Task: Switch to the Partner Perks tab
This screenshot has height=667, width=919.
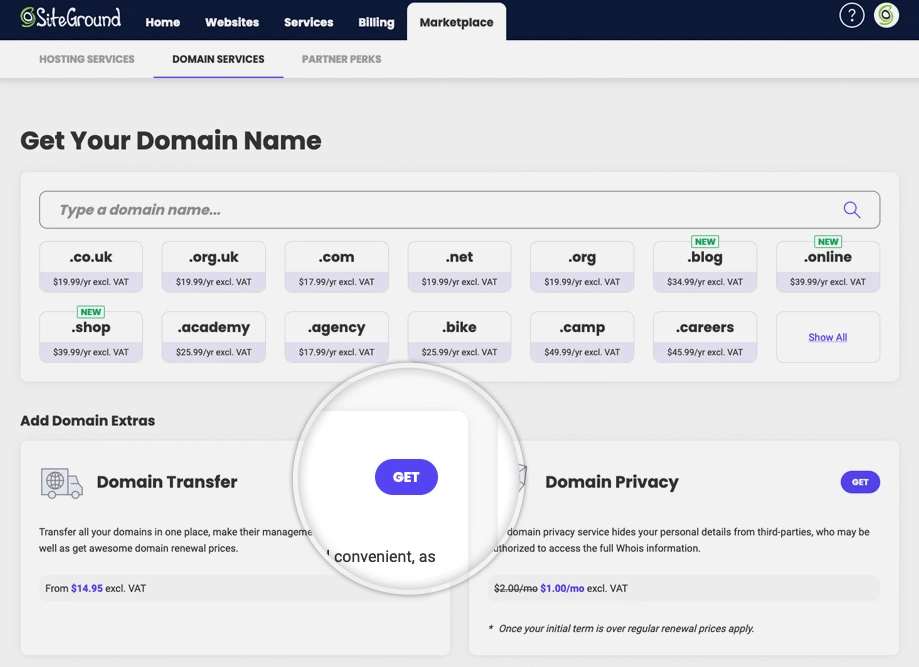Action: (341, 59)
